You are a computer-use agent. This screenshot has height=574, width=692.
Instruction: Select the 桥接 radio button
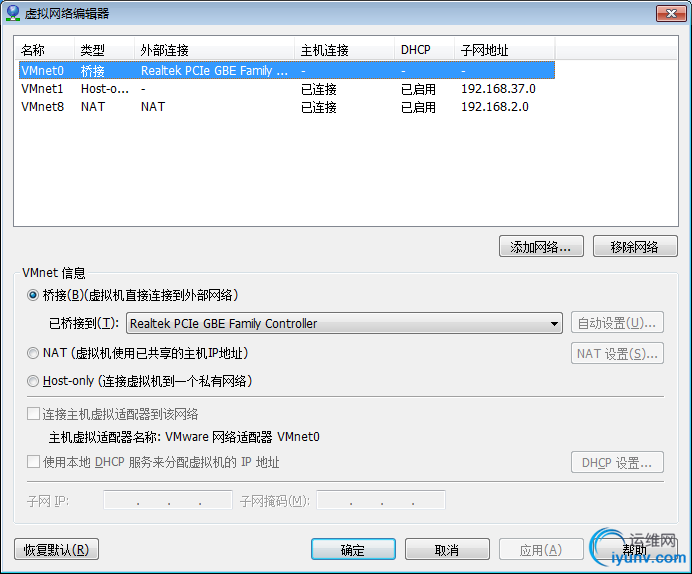[33, 295]
